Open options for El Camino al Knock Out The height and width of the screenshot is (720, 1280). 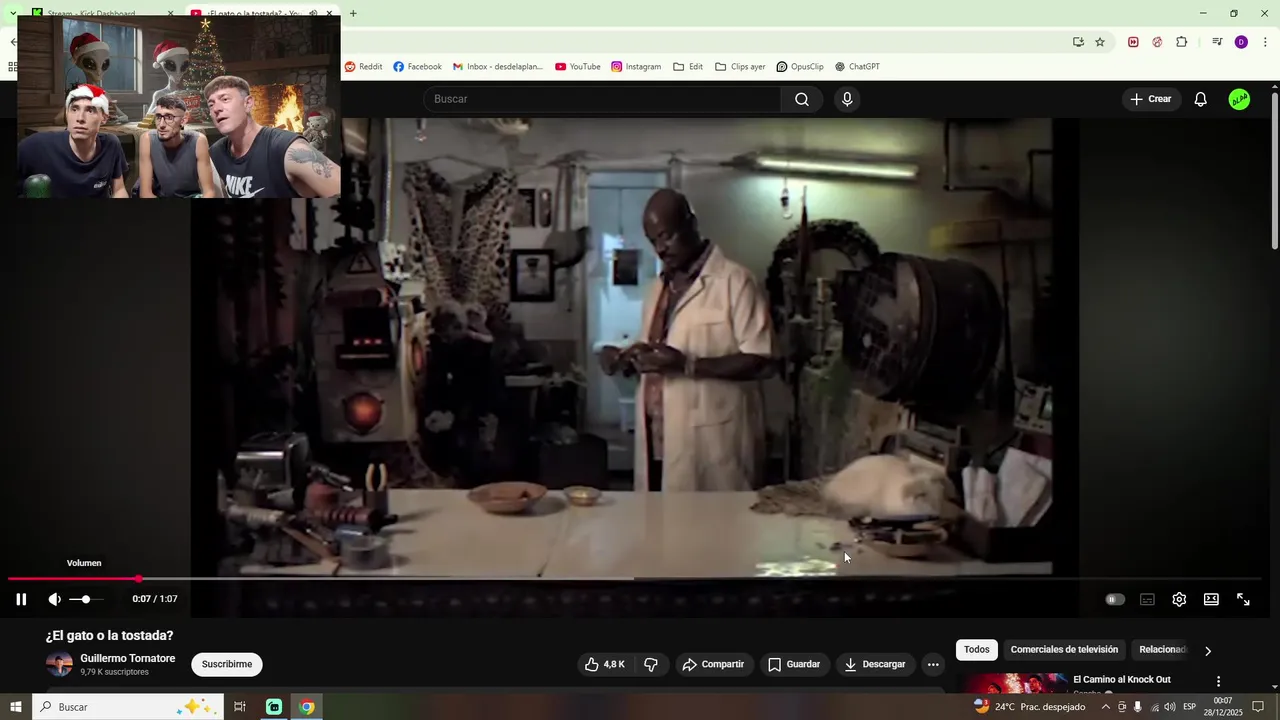pyautogui.click(x=1218, y=682)
